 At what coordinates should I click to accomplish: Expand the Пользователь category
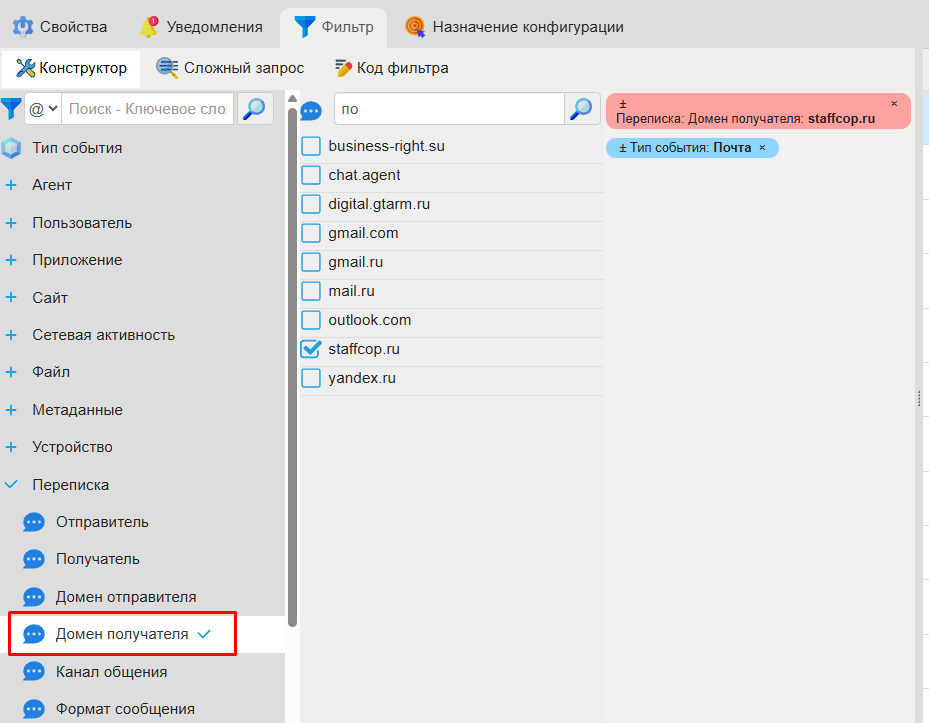(11, 223)
